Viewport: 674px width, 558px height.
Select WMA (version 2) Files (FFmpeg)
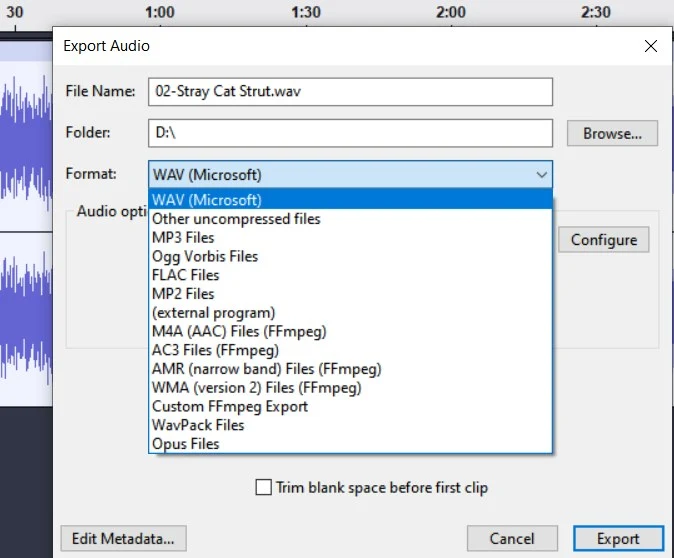point(350,388)
